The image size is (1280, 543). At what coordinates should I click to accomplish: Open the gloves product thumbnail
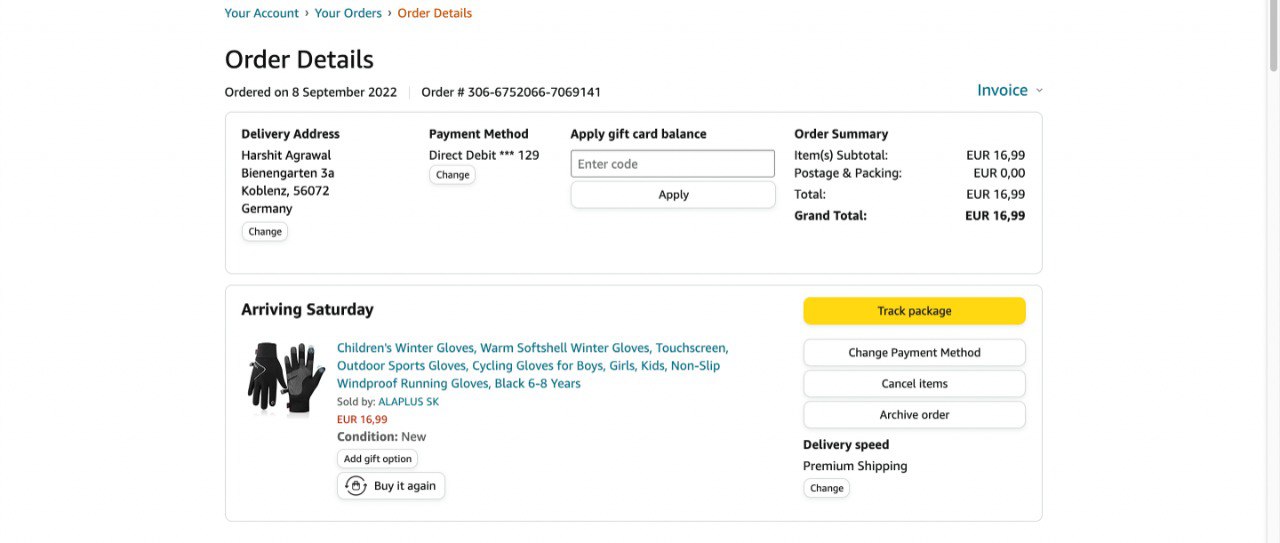click(x=286, y=377)
